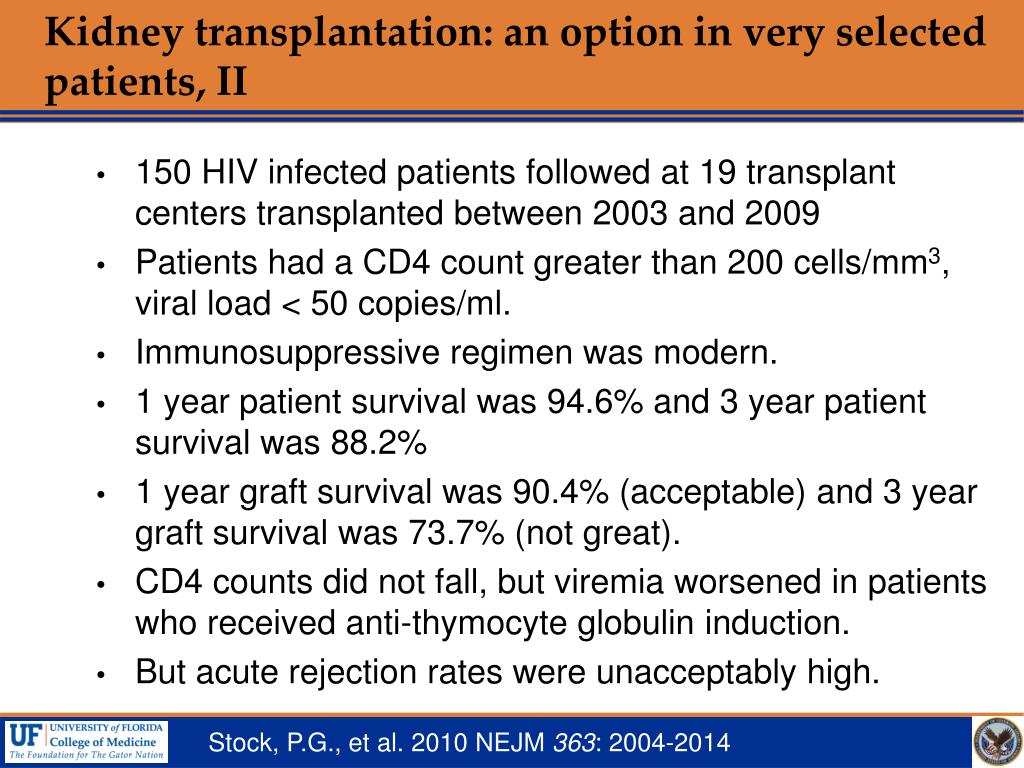Viewport: 1024px width, 768px height.
Task: Click 'centers transplanted between 2003 and 2009'
Action: tap(477, 214)
